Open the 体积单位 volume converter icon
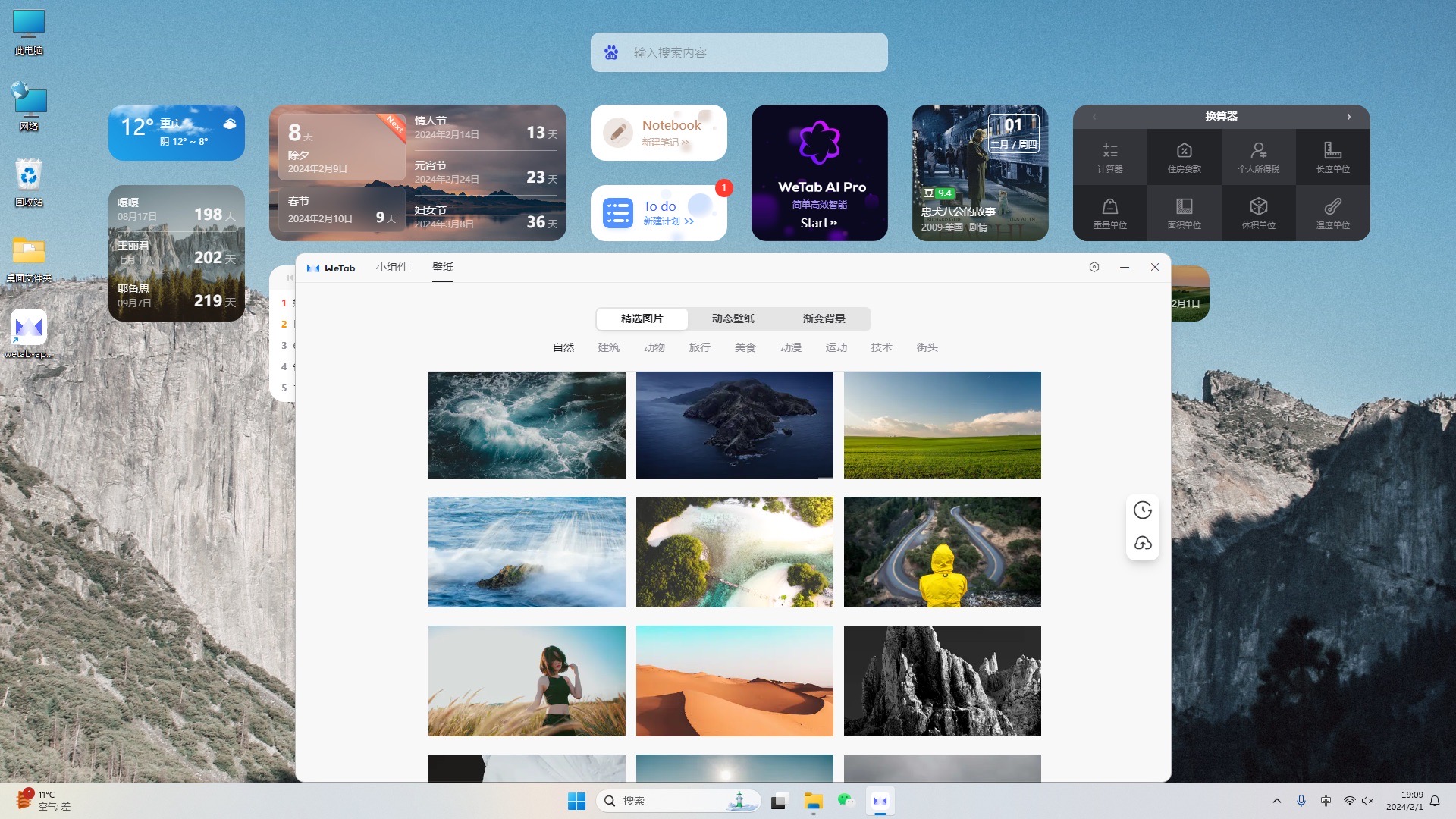 click(x=1258, y=213)
